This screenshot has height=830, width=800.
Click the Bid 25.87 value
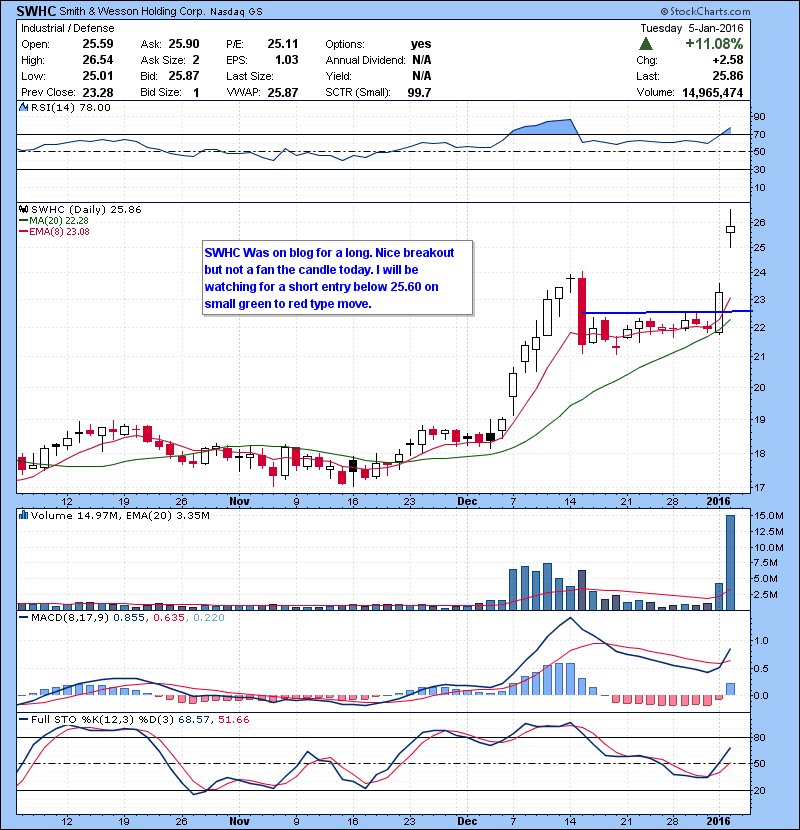coord(184,76)
